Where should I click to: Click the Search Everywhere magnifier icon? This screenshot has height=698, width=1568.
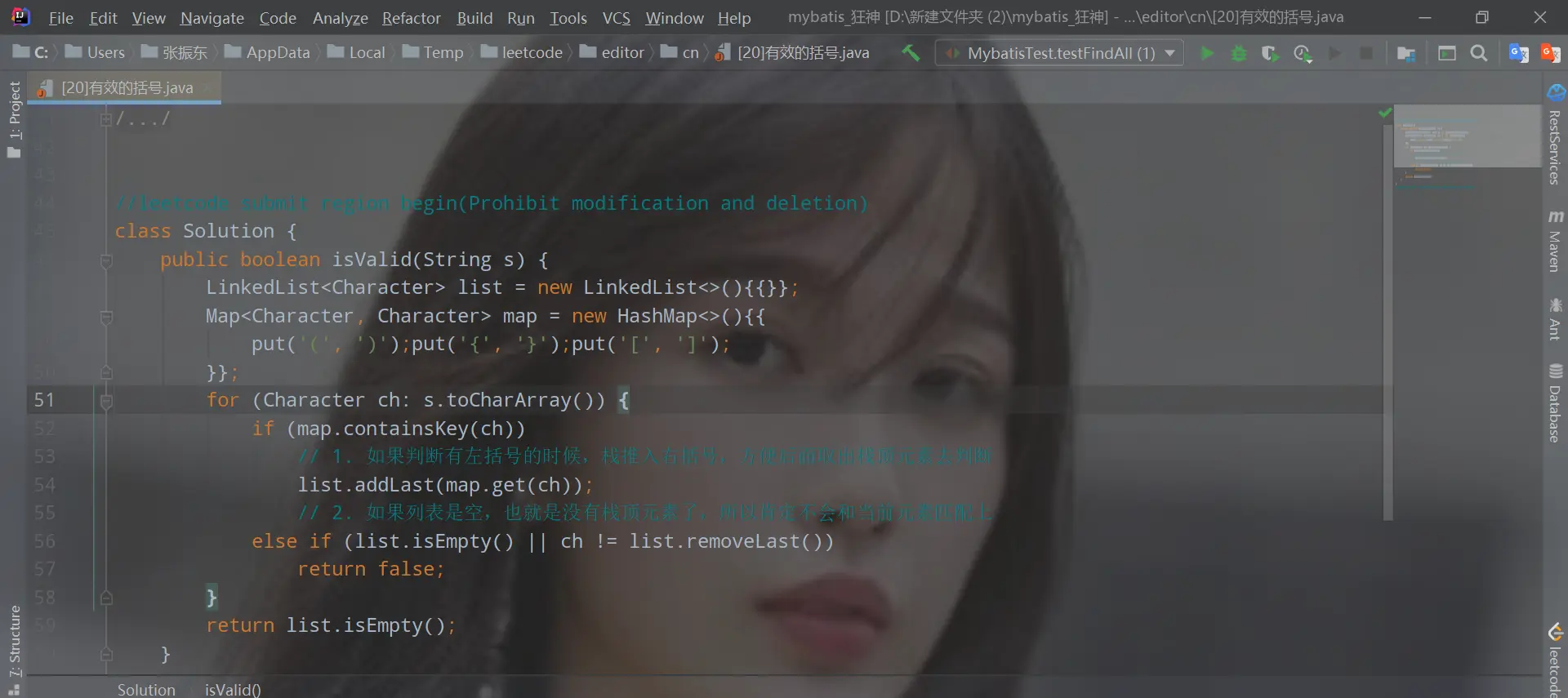pos(1479,53)
